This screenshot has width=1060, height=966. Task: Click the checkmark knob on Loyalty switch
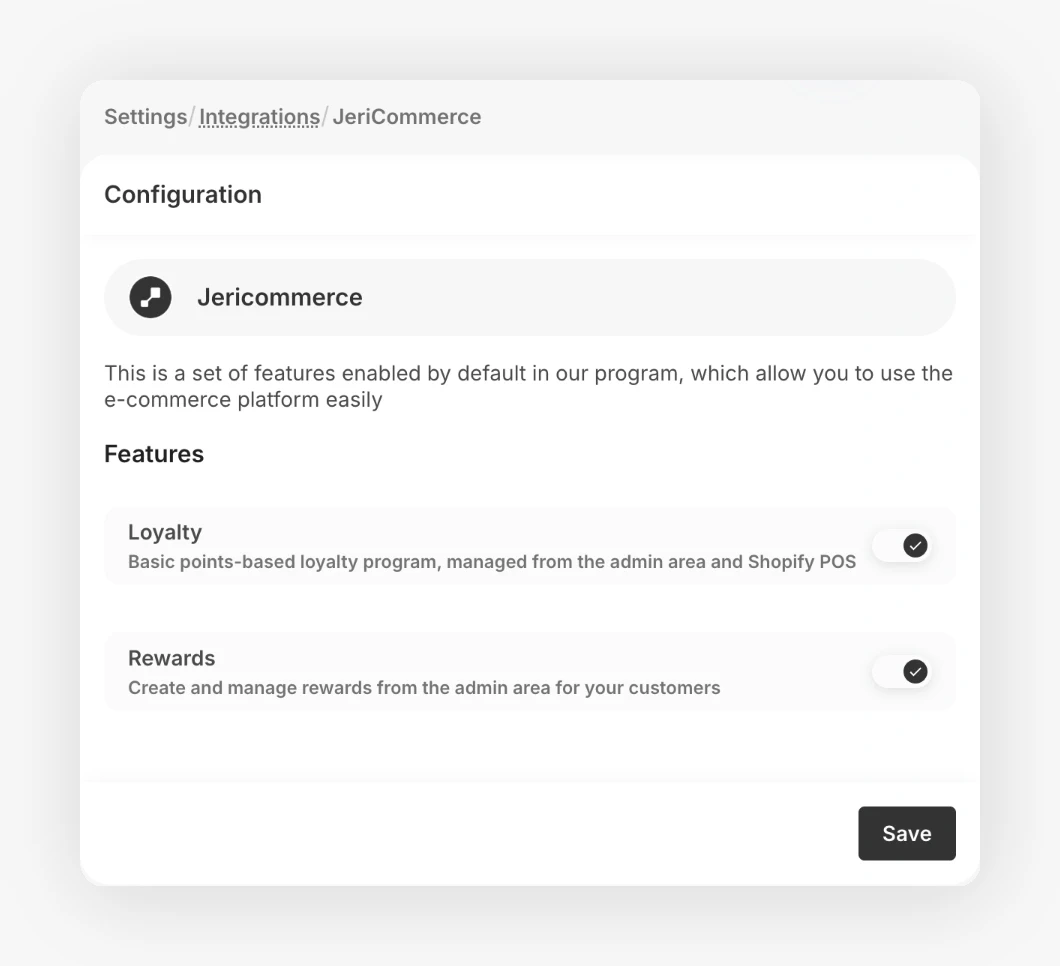click(915, 546)
